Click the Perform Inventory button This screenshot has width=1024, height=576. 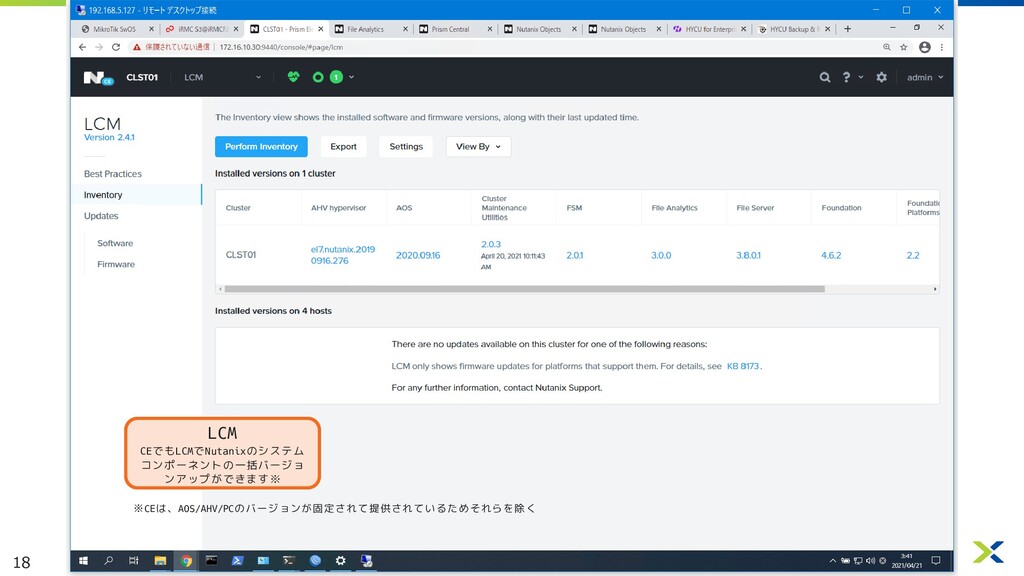(x=261, y=146)
